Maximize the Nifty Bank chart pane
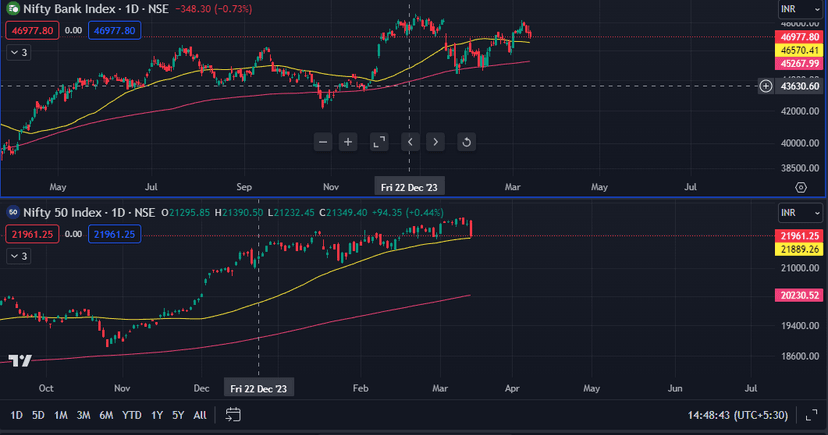 click(x=378, y=142)
